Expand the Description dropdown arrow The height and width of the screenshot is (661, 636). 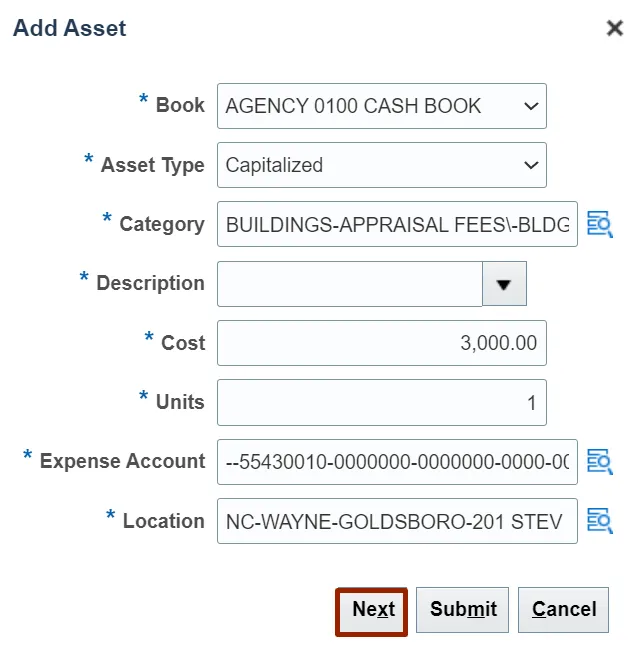(504, 284)
